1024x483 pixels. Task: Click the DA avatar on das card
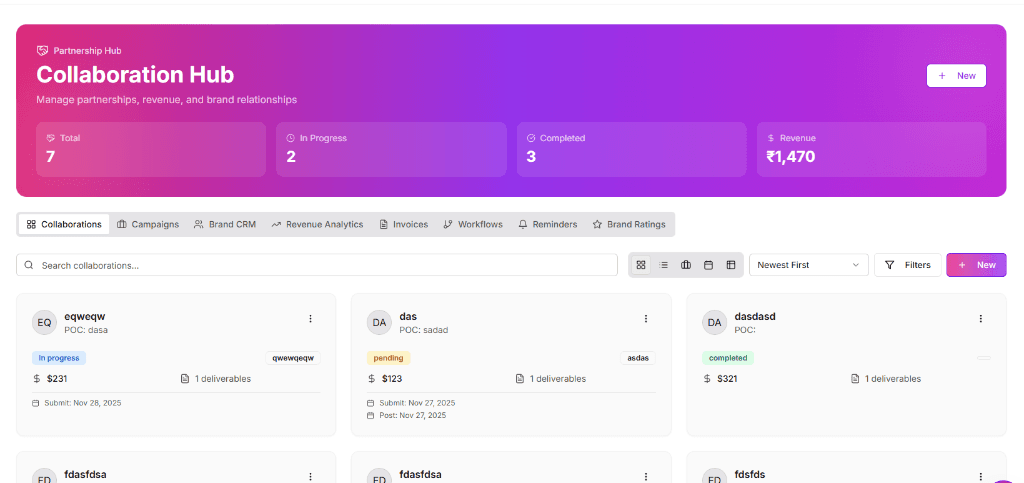coord(379,322)
